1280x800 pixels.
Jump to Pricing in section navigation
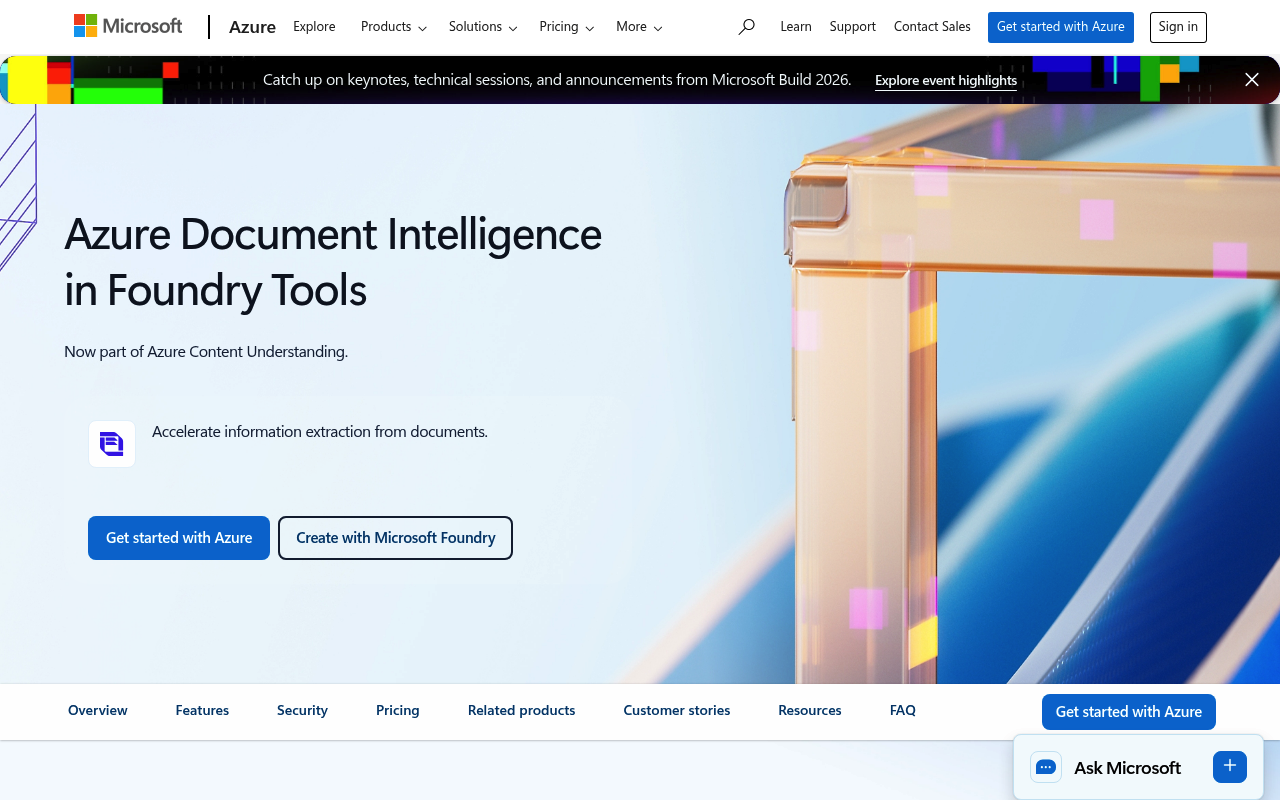pos(398,711)
